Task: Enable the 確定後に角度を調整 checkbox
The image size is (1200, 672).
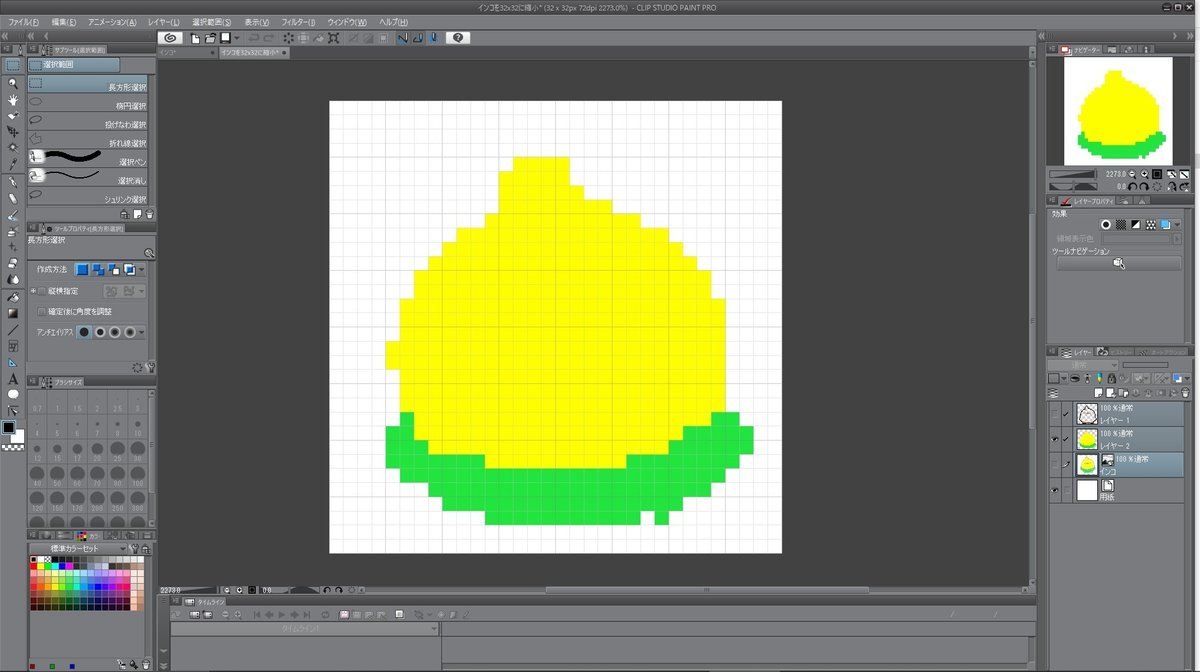Action: (41, 311)
